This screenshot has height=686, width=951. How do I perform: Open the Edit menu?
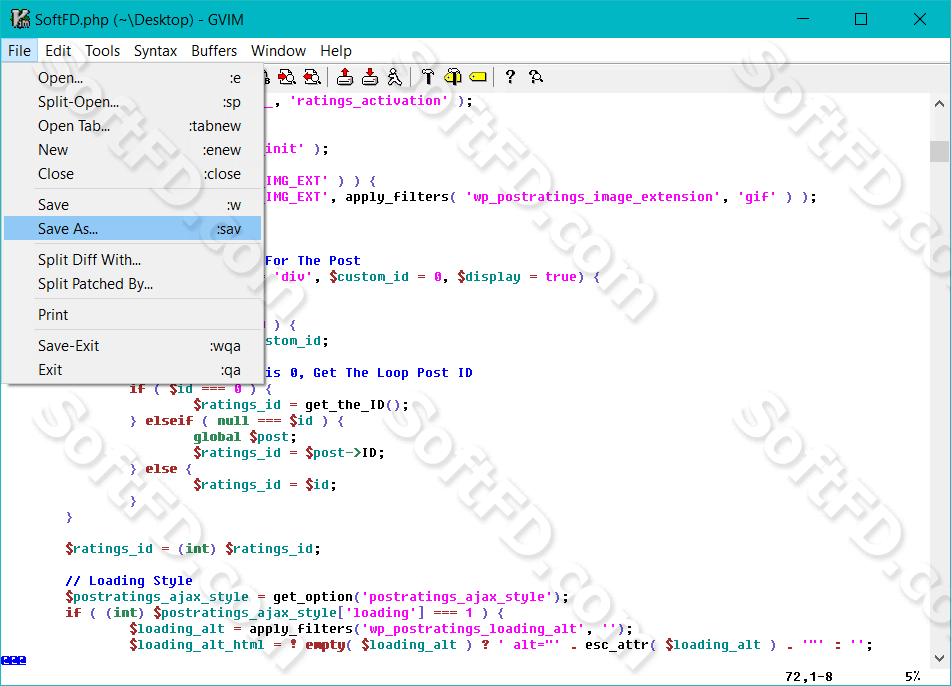pyautogui.click(x=58, y=51)
